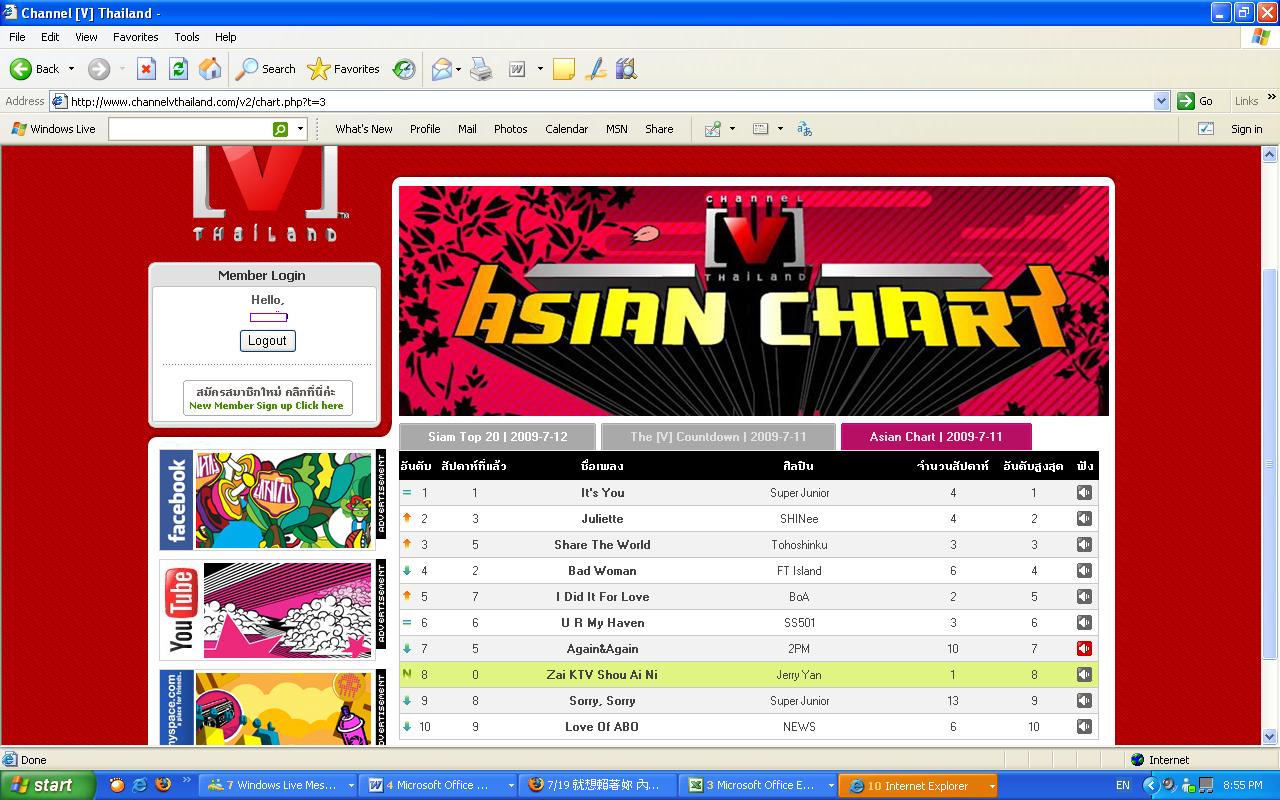This screenshot has width=1280, height=800.
Task: Click Calendar in Windows Live toolbar
Action: (566, 129)
